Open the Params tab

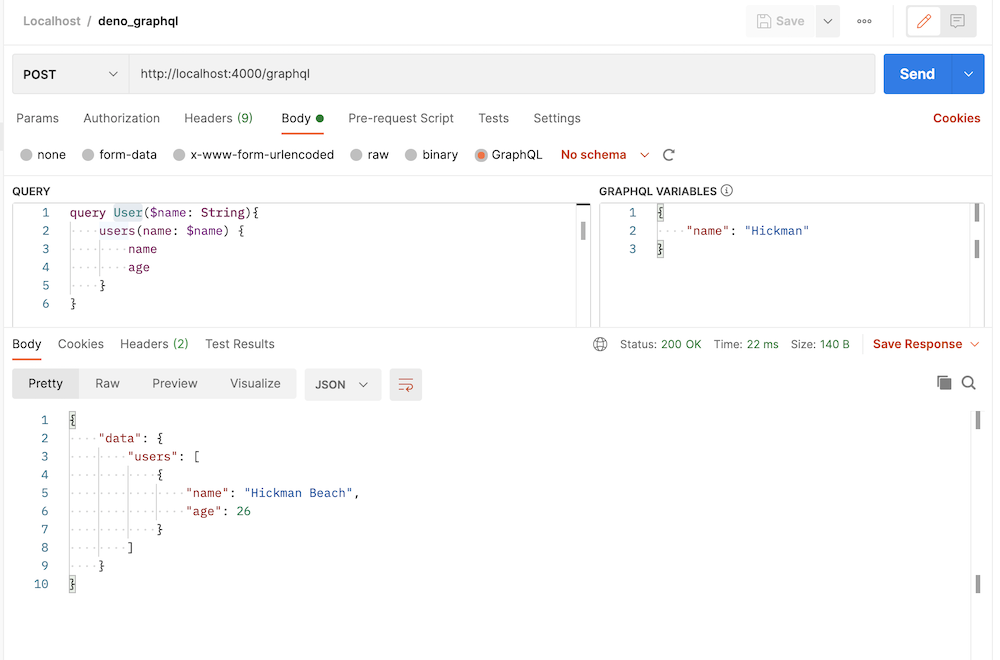click(x=38, y=118)
